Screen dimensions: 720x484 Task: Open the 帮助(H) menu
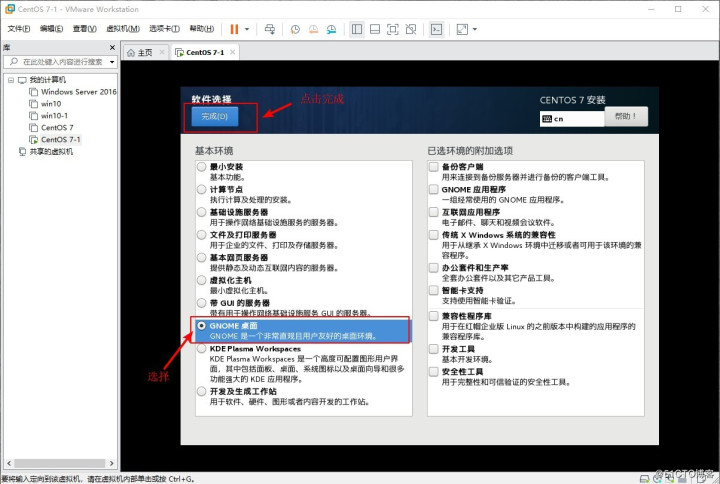tap(202, 28)
